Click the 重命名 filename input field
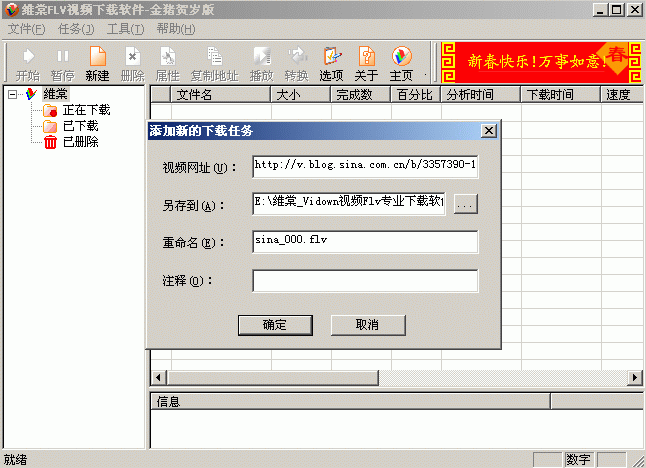Viewport: 646px width, 468px height. tap(365, 242)
